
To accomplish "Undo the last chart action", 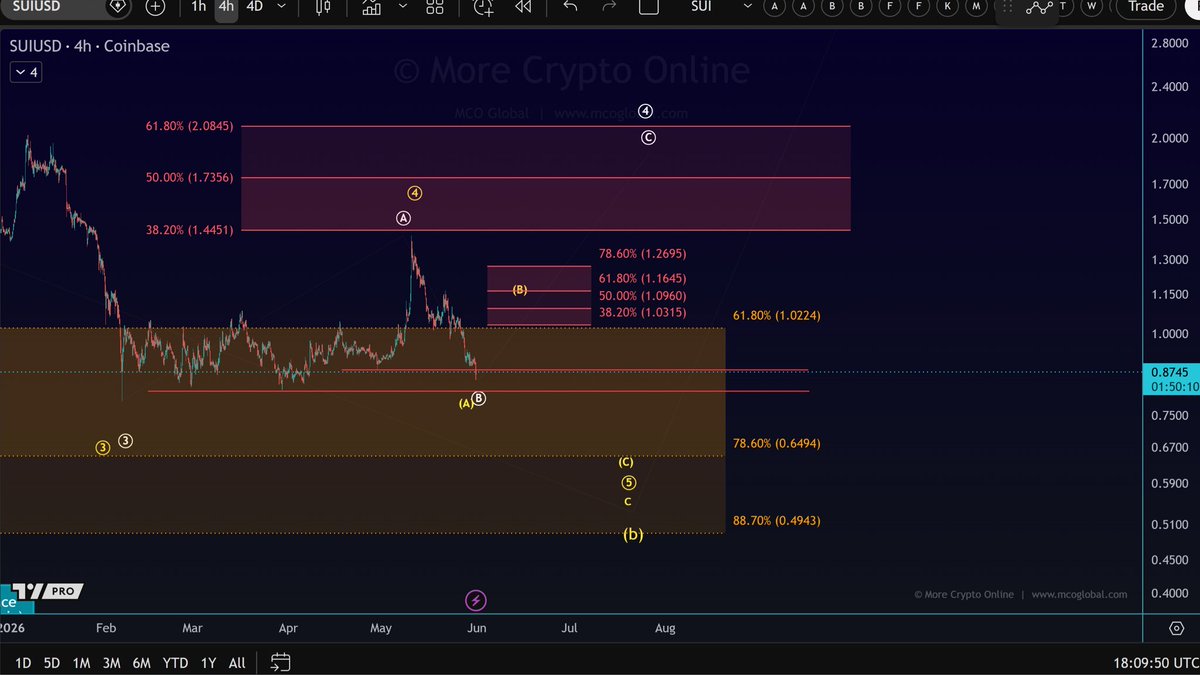I will click(570, 7).
